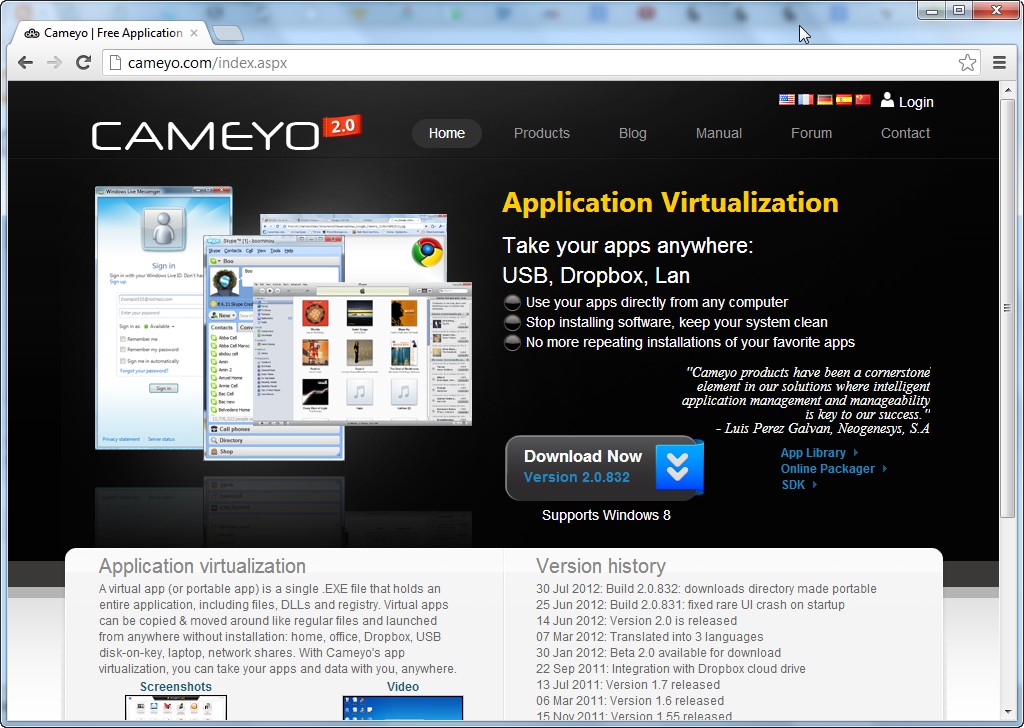The image size is (1024, 728).
Task: Click the address bar URL field
Action: pos(541,63)
